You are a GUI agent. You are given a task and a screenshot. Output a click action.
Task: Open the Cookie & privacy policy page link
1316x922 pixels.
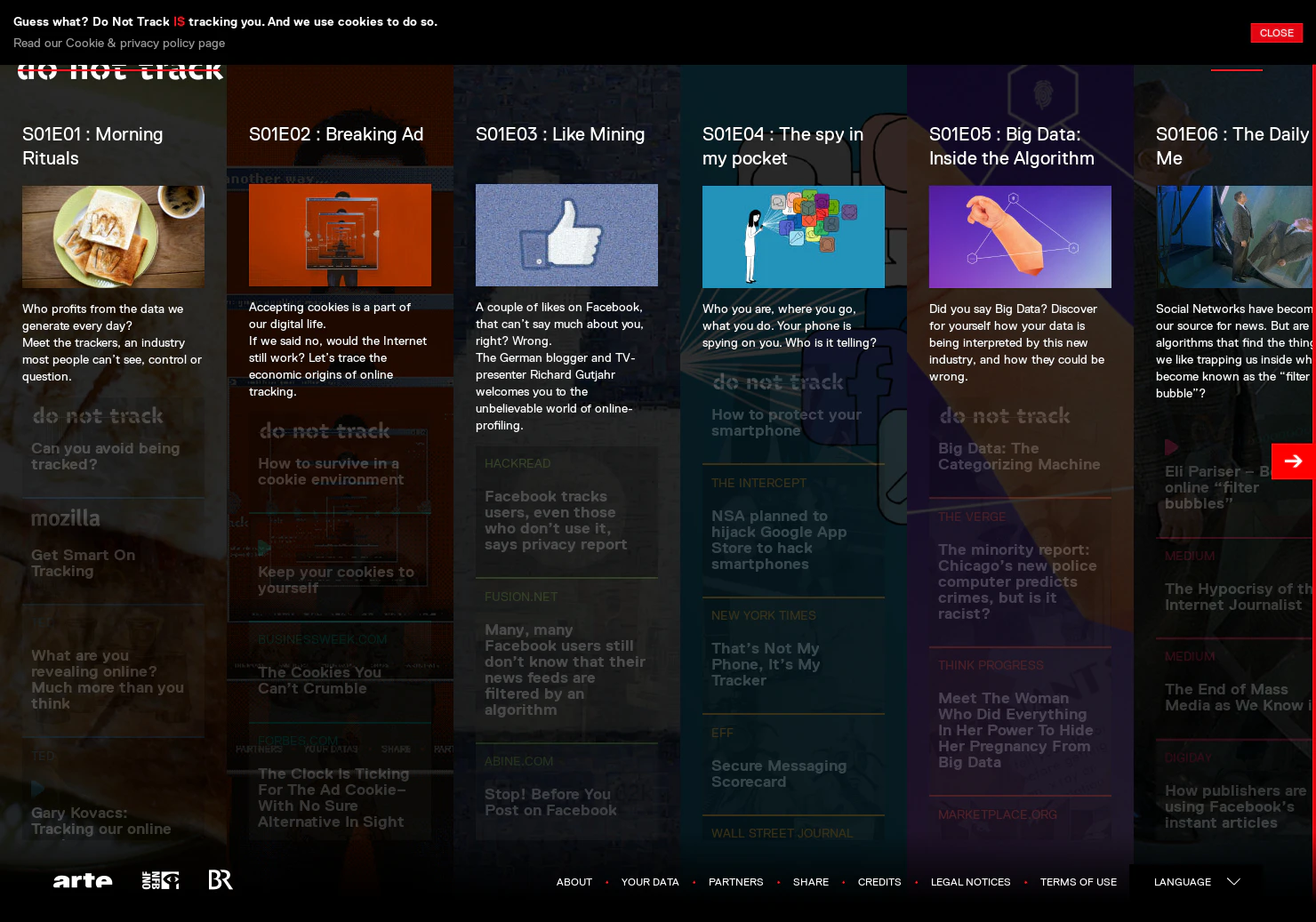coord(119,43)
